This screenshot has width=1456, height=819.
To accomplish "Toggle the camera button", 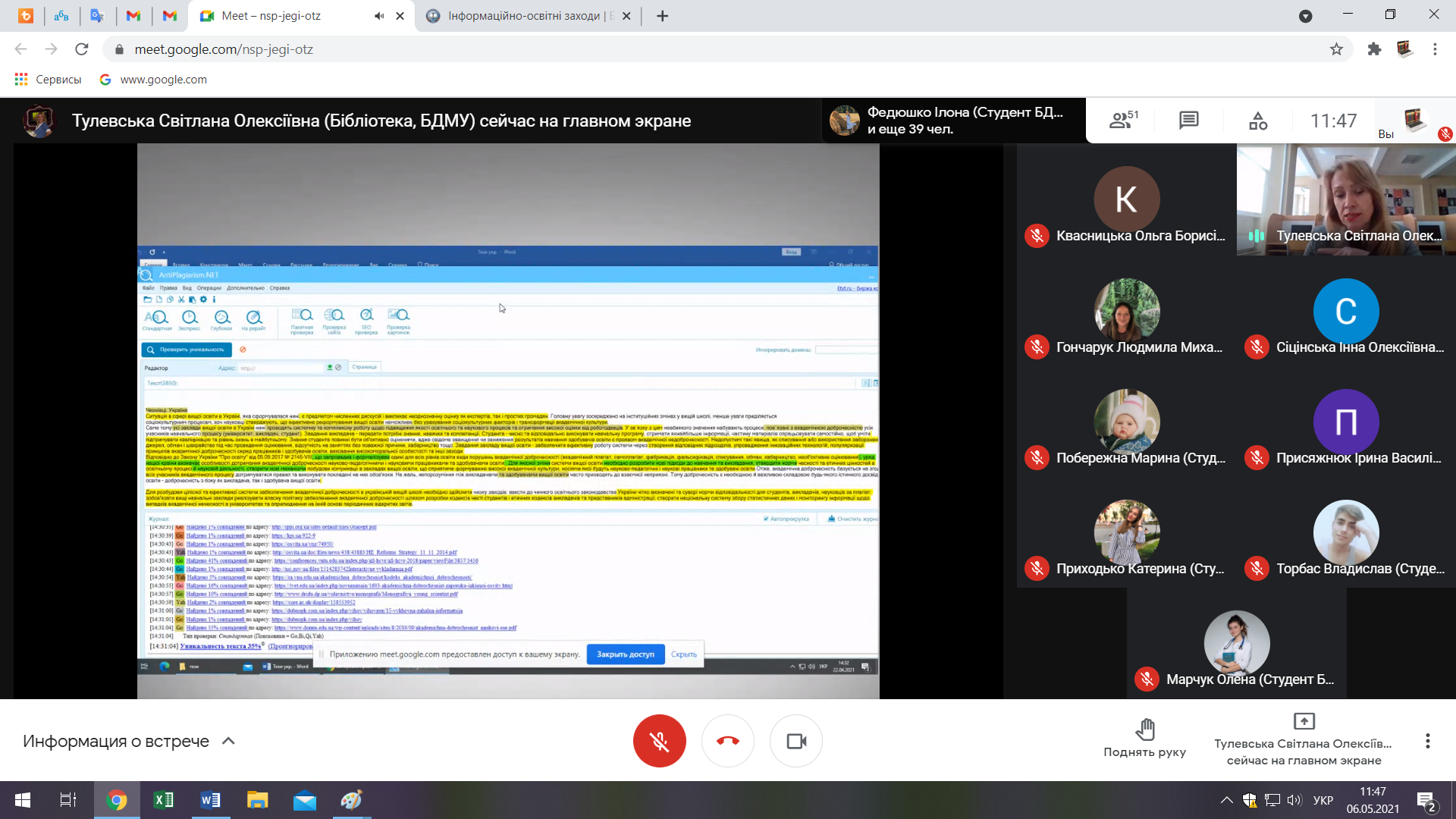I will [795, 741].
